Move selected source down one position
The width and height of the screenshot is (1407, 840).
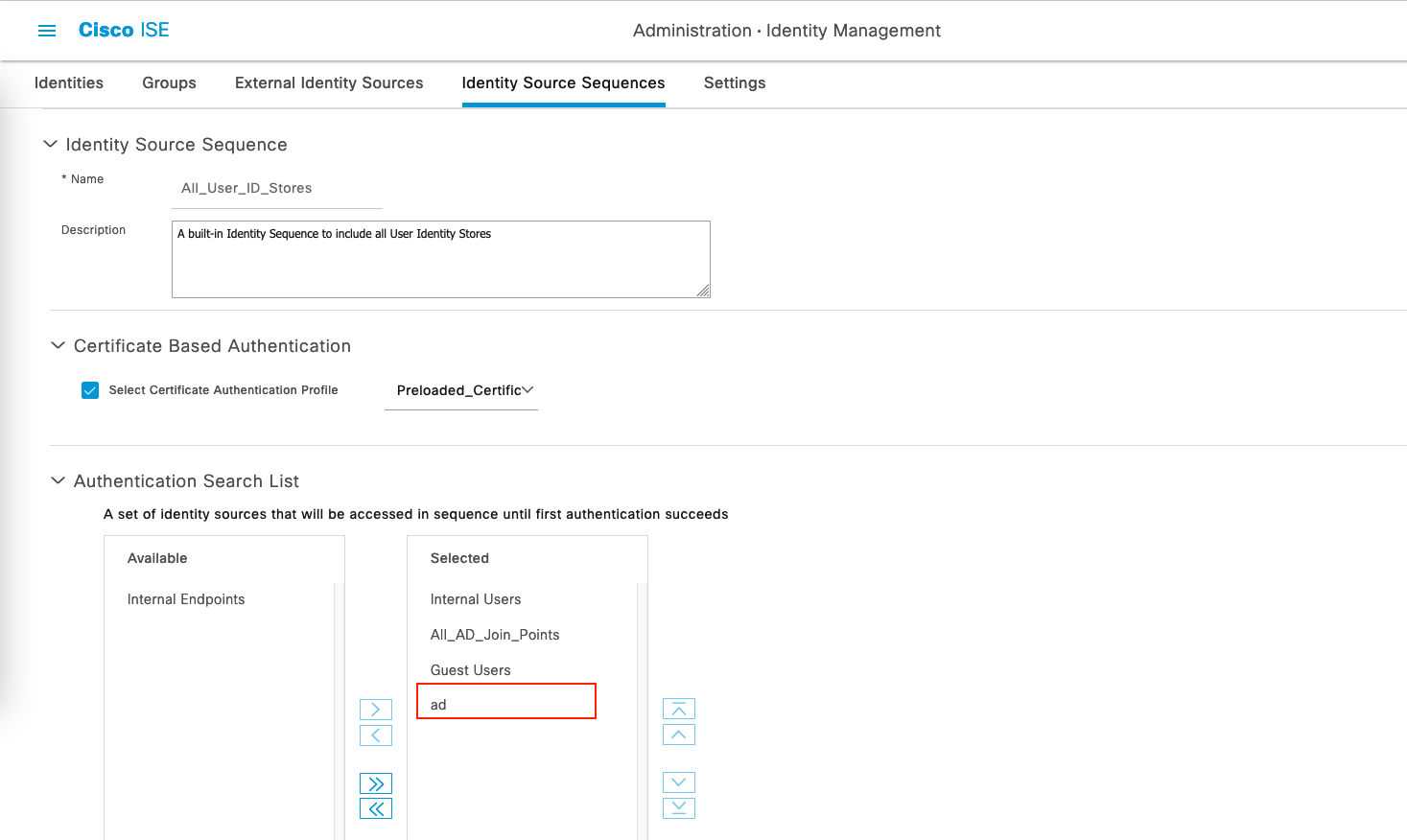[678, 782]
